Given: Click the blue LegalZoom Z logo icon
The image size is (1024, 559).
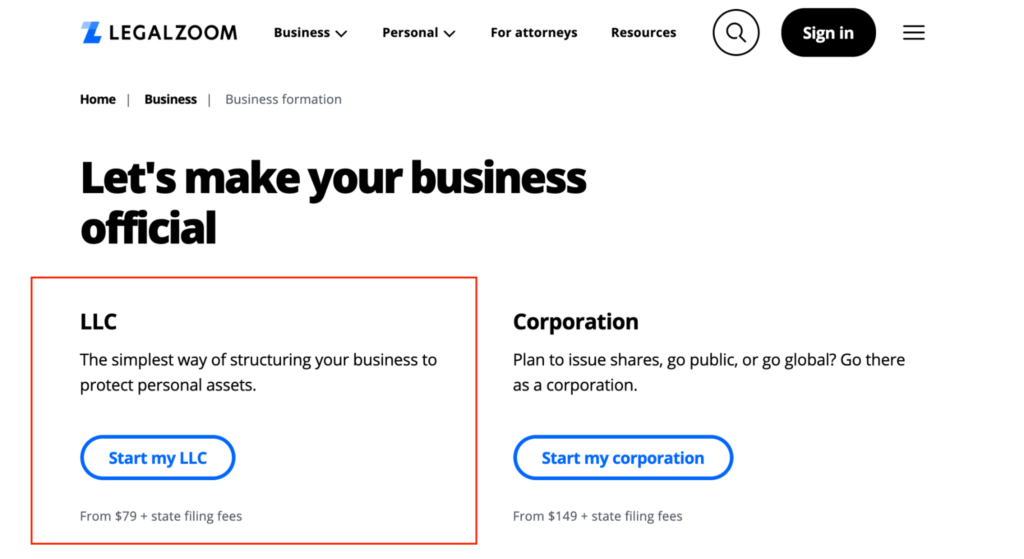Looking at the screenshot, I should (x=91, y=33).
